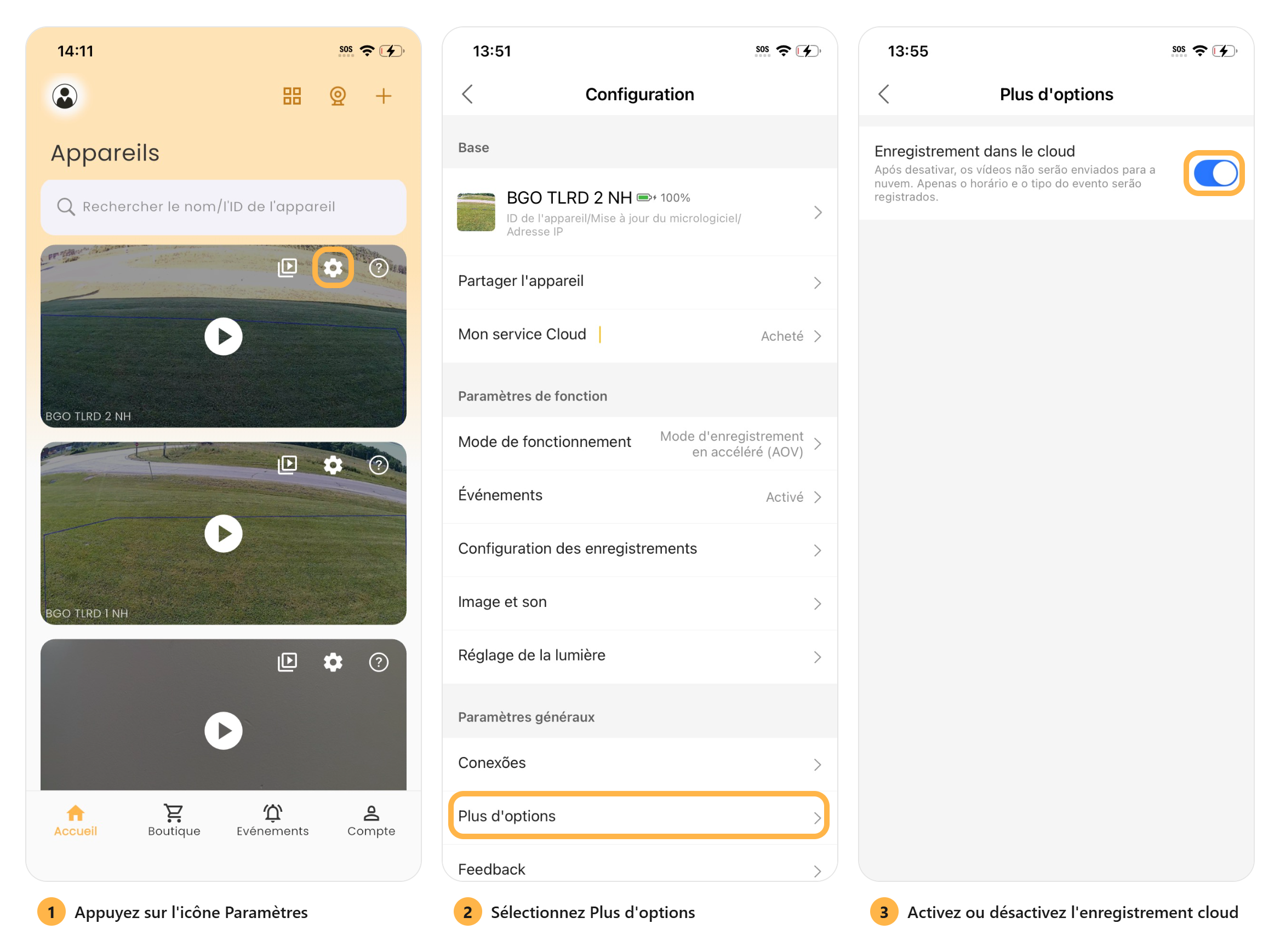This screenshot has height=952, width=1280.
Task: Play live view of BGO TLRD 2 NH
Action: coord(224,336)
